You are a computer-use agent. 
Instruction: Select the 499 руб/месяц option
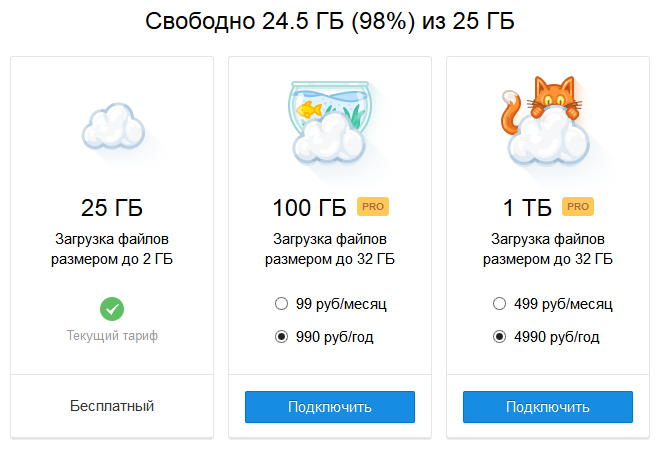pos(499,304)
